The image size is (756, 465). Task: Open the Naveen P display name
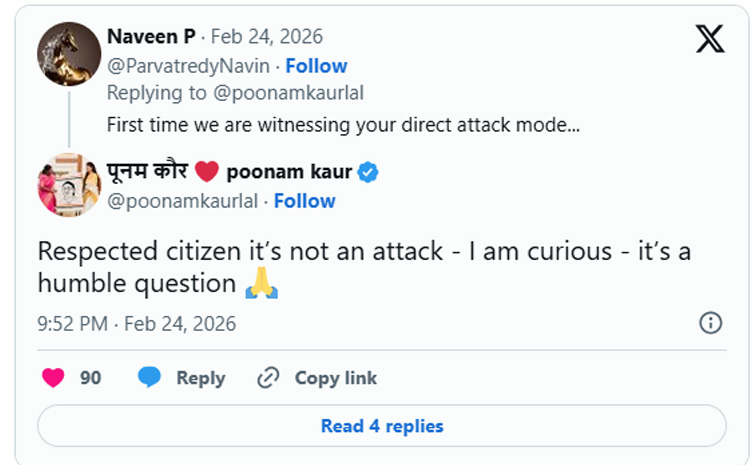pos(149,37)
